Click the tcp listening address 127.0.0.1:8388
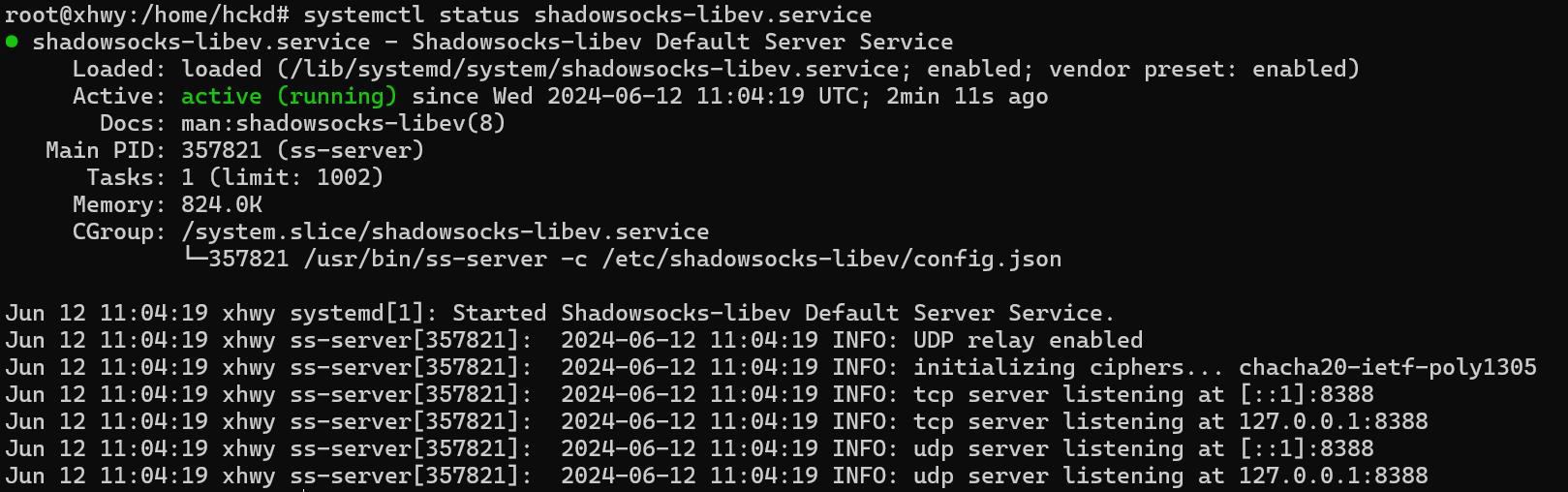 pos(1333,421)
